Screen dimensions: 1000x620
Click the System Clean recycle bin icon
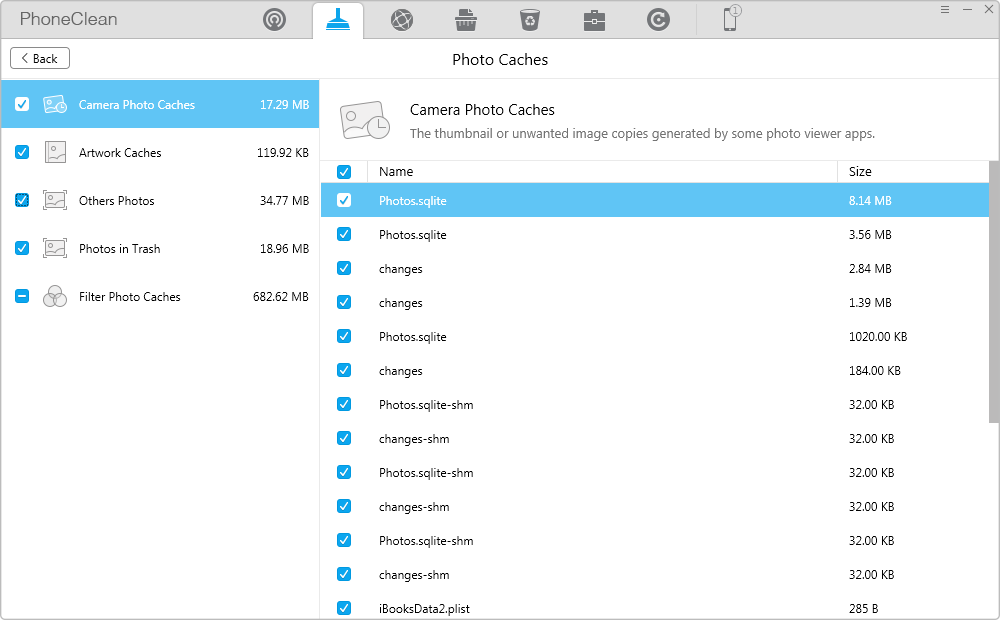tap(529, 20)
